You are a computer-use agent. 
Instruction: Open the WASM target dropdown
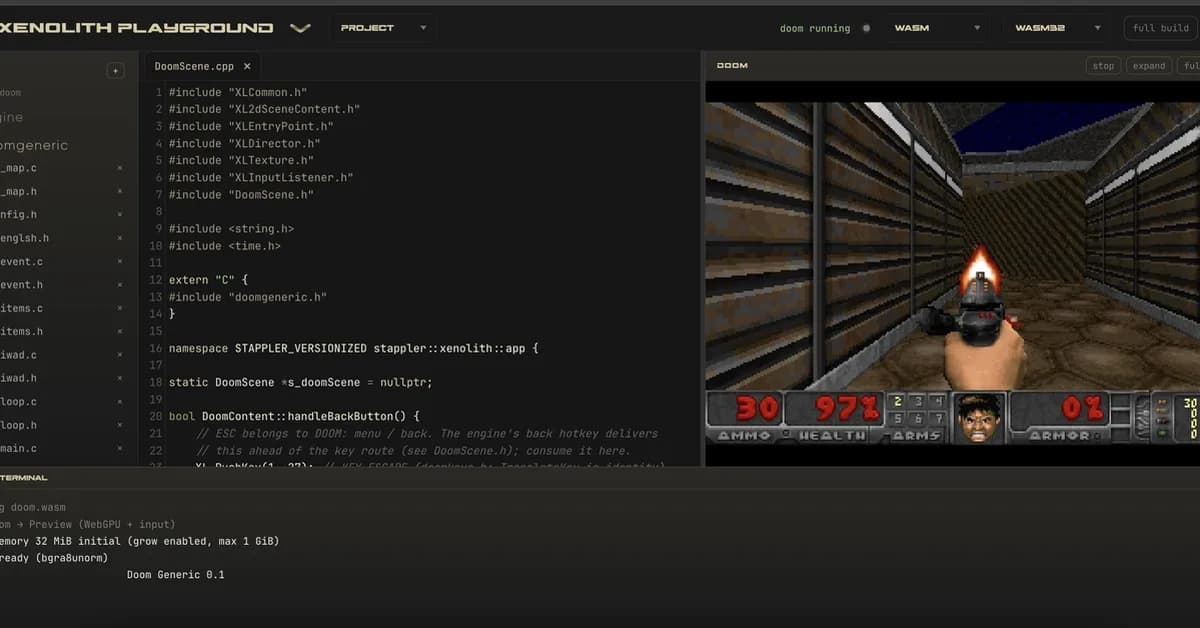click(937, 28)
